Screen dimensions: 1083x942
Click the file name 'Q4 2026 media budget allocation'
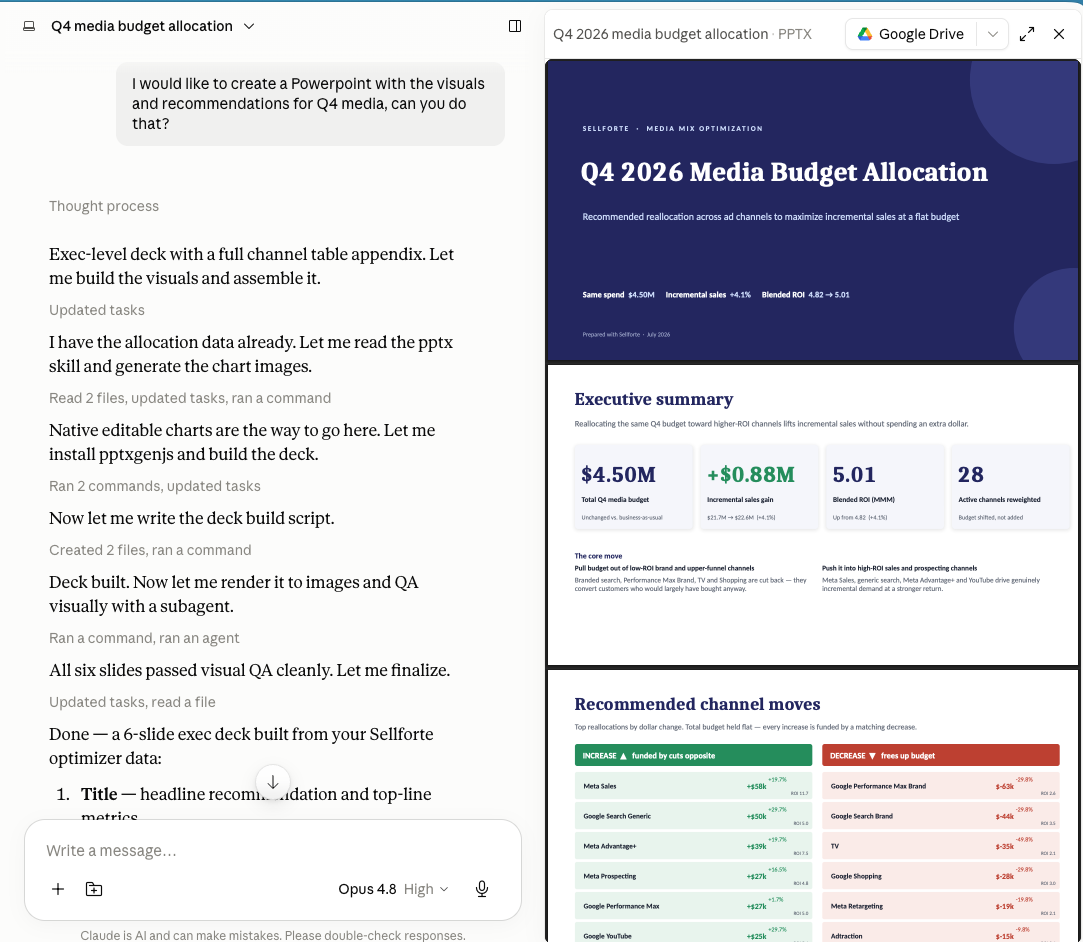click(660, 34)
